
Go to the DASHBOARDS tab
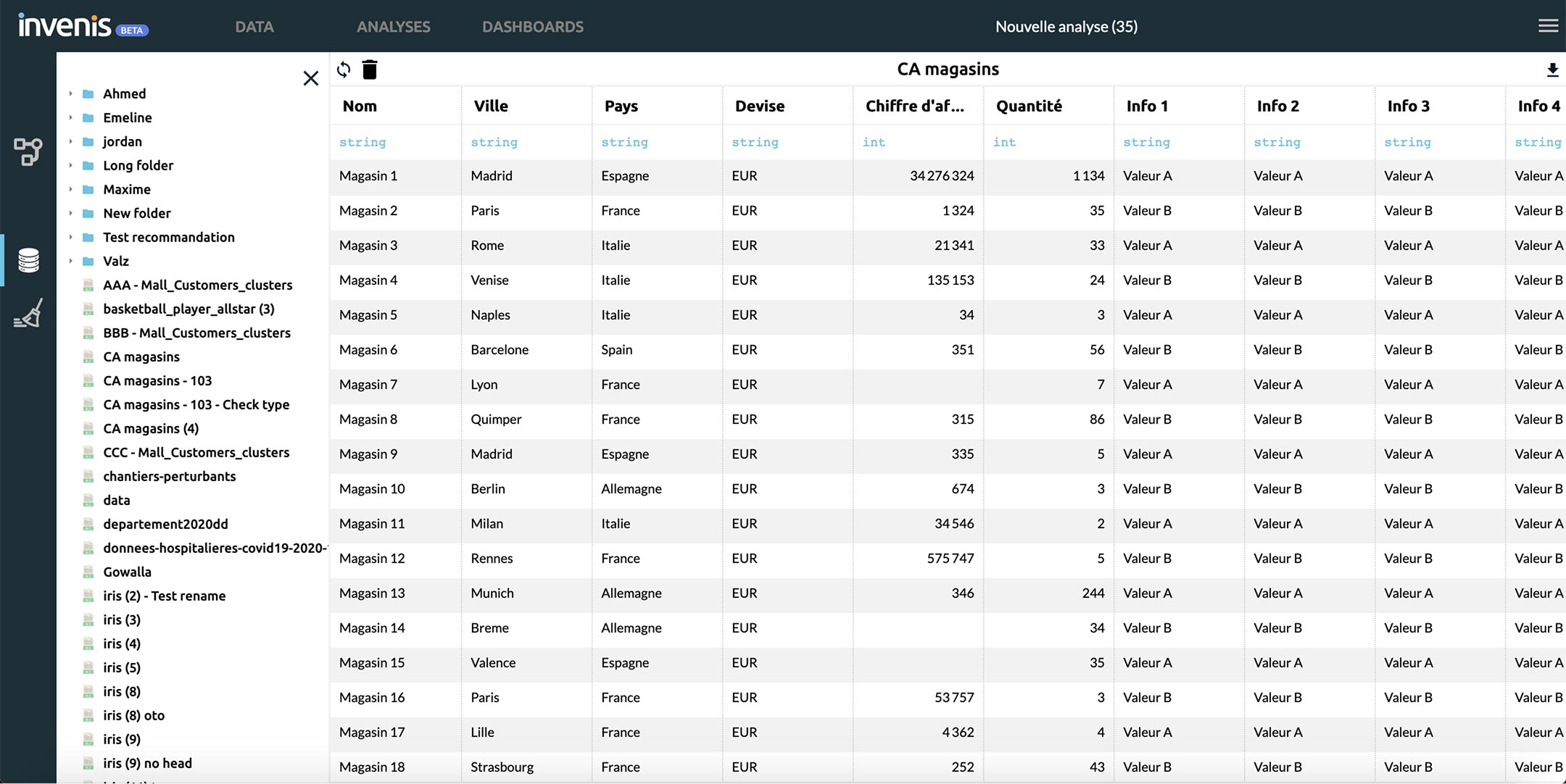(x=532, y=27)
